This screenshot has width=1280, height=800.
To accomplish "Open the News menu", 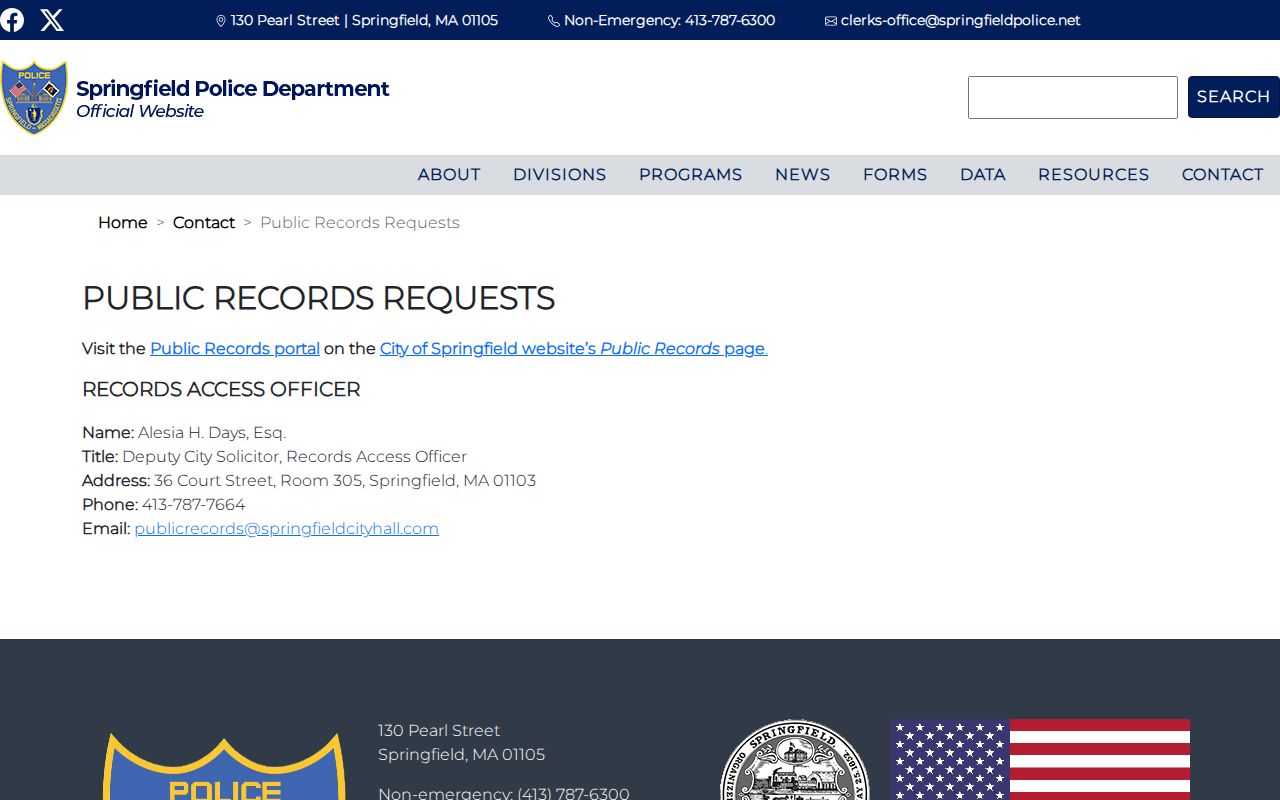I will [x=803, y=175].
